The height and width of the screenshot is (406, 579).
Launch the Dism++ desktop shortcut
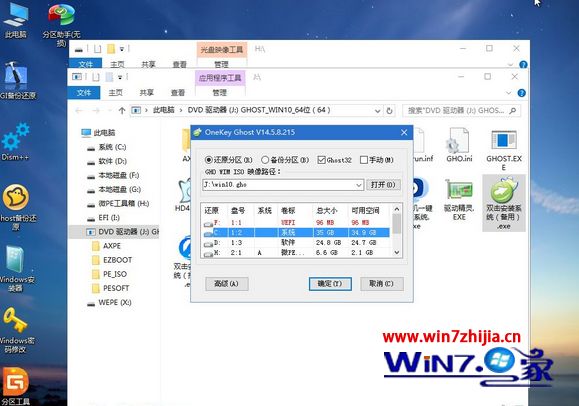click(x=16, y=142)
